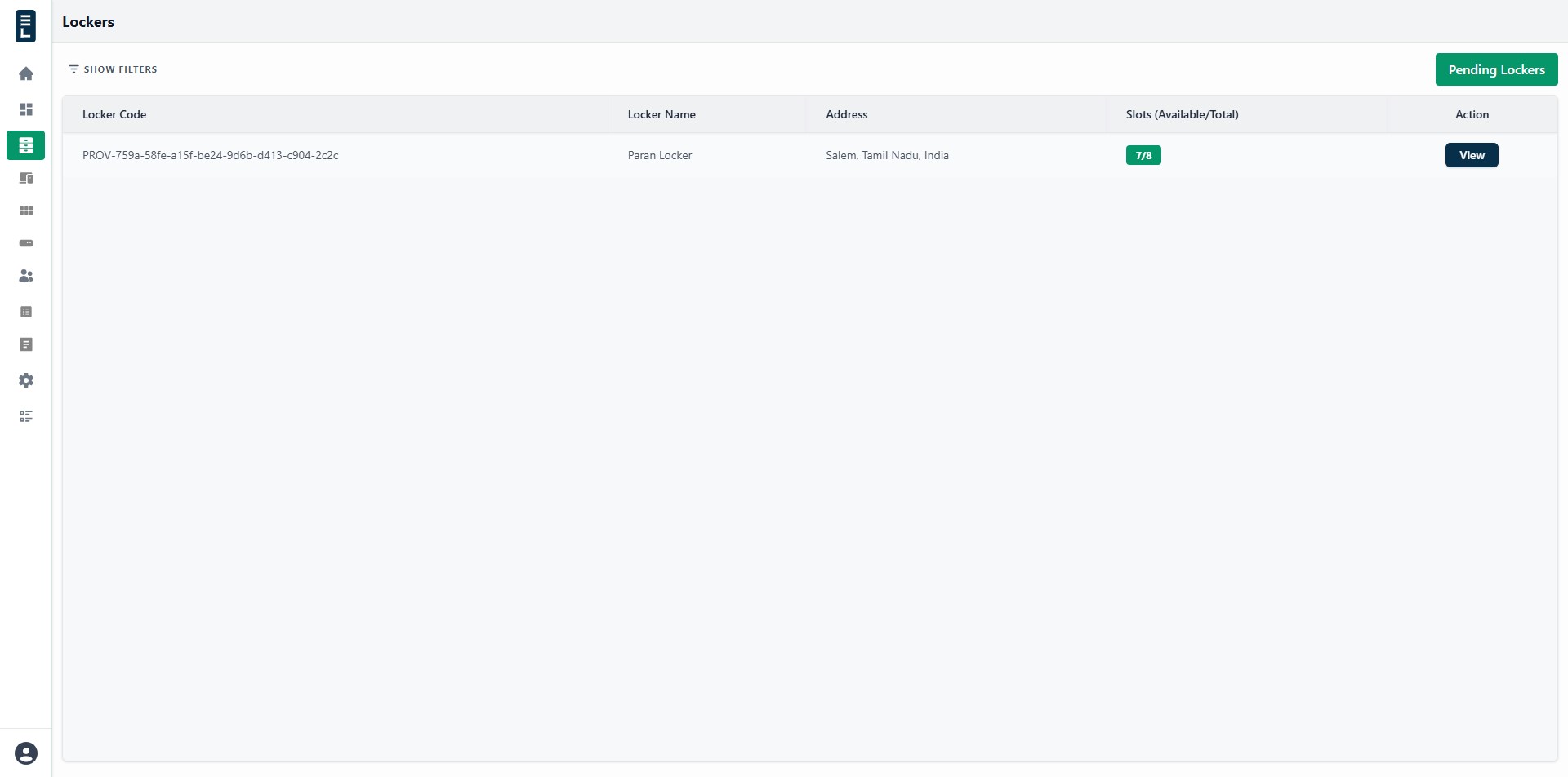Open the checklist icon in sidebar
Viewport: 1568px width, 777px height.
click(x=26, y=416)
